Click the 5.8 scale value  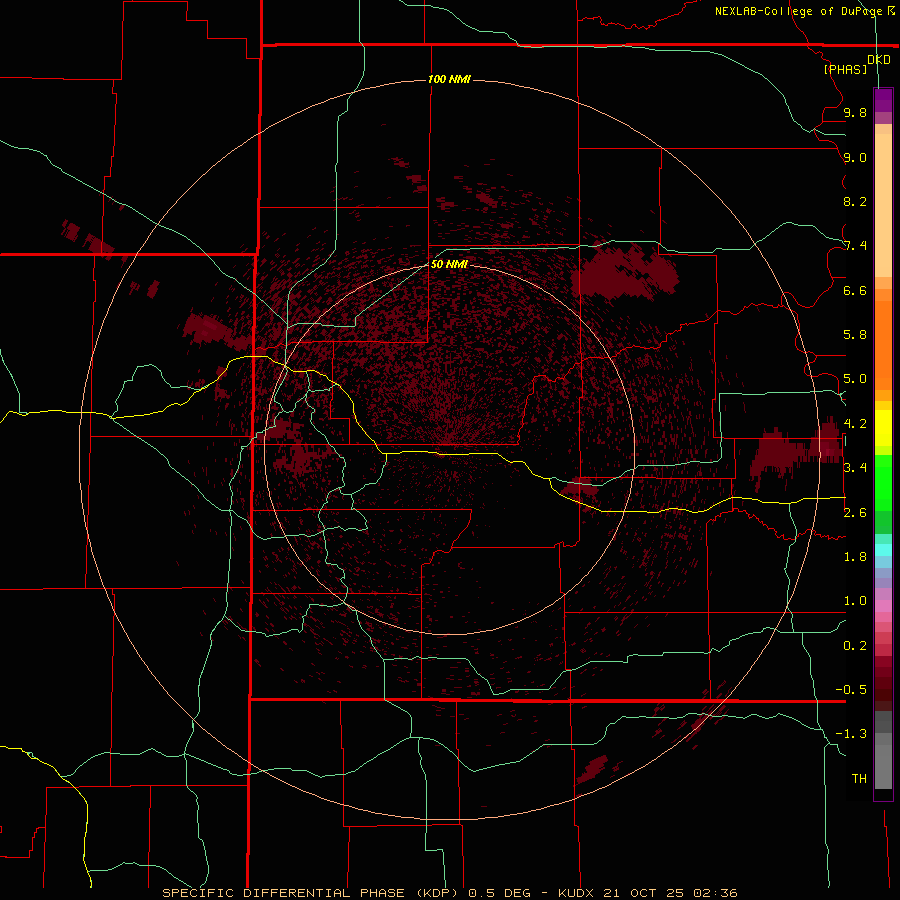(855, 335)
